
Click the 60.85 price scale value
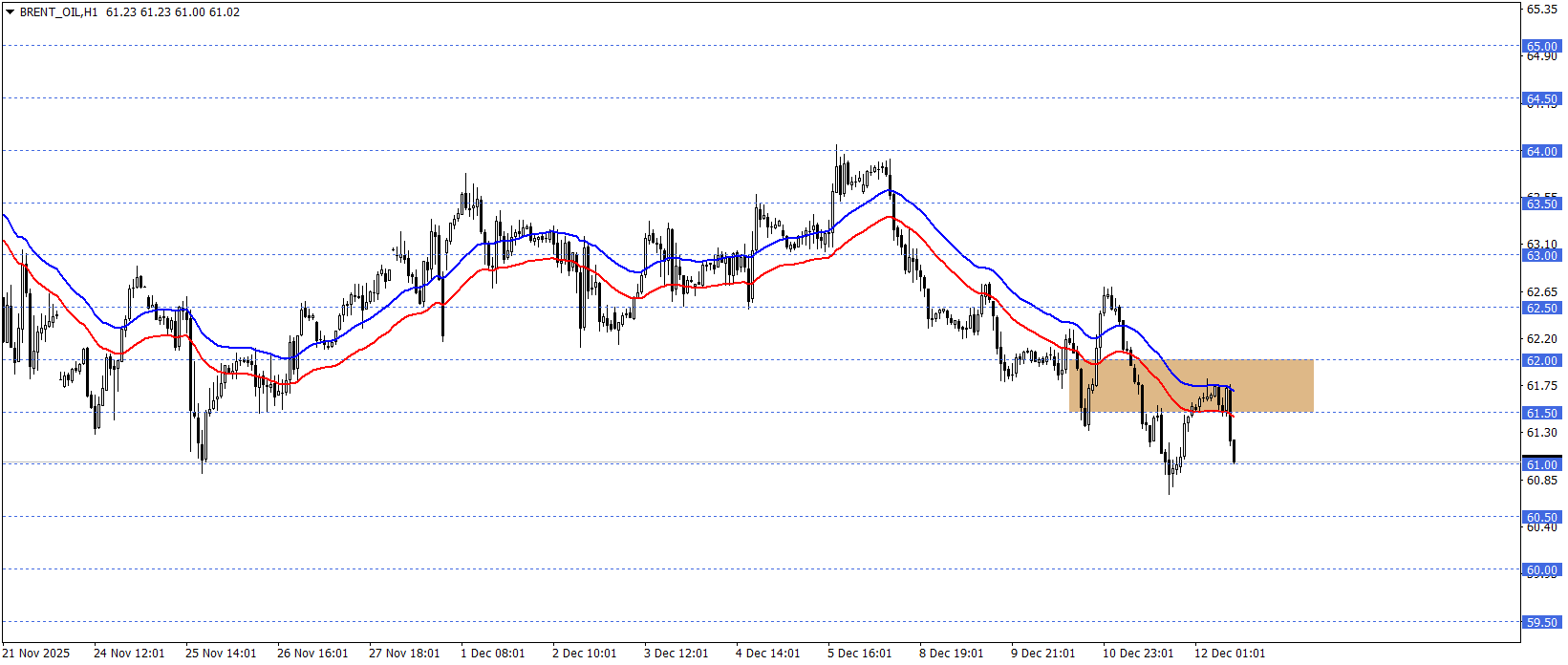(1541, 480)
